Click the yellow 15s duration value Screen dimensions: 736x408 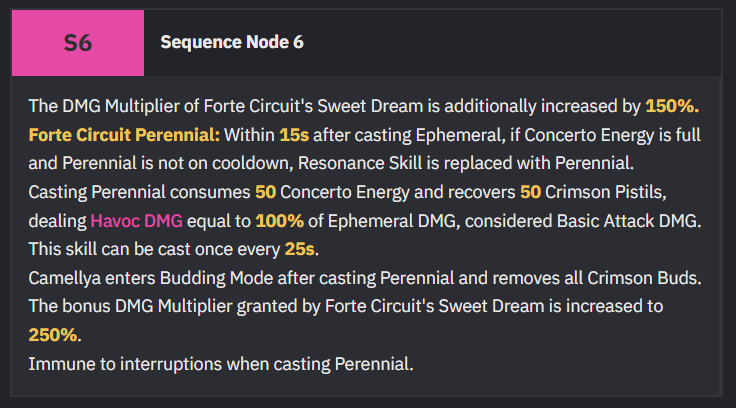[294, 135]
